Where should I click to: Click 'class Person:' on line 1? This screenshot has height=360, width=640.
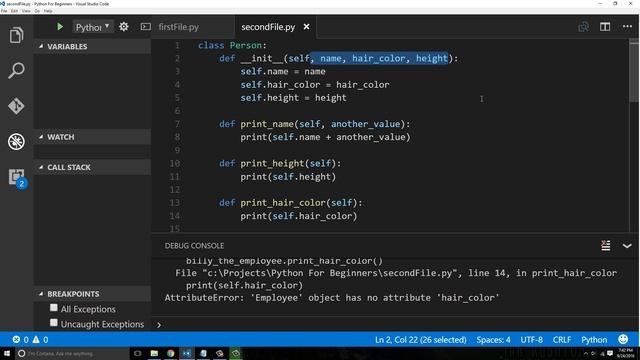coord(232,45)
